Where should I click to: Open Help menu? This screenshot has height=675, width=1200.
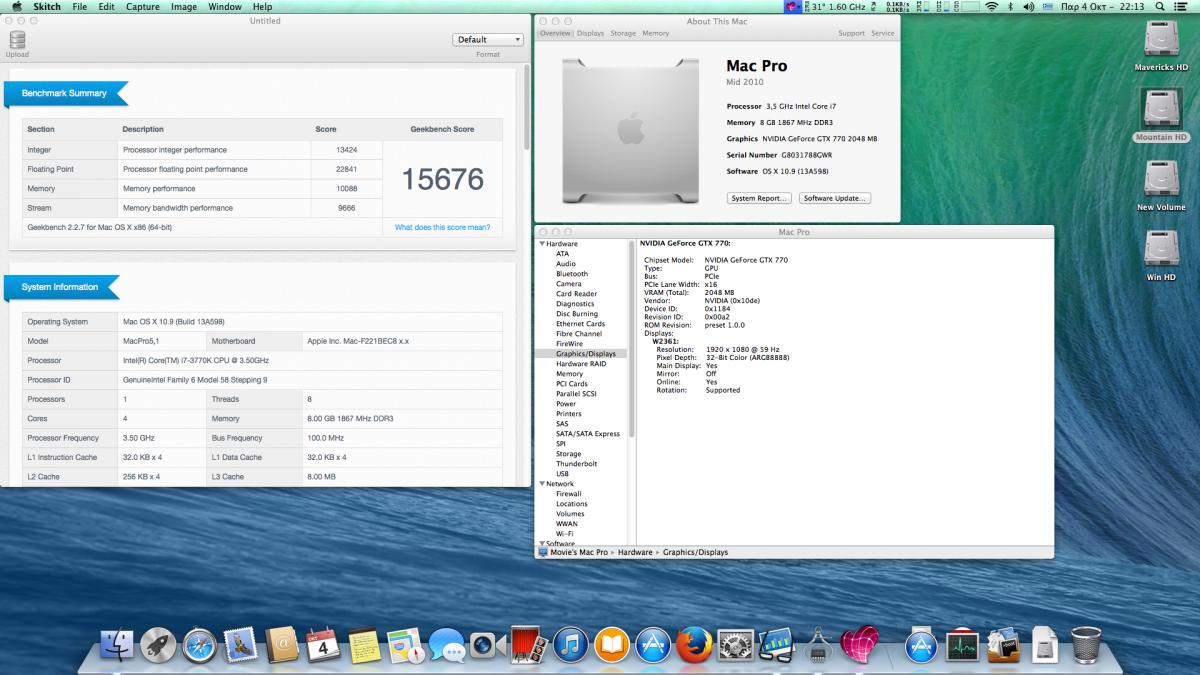(x=263, y=6)
